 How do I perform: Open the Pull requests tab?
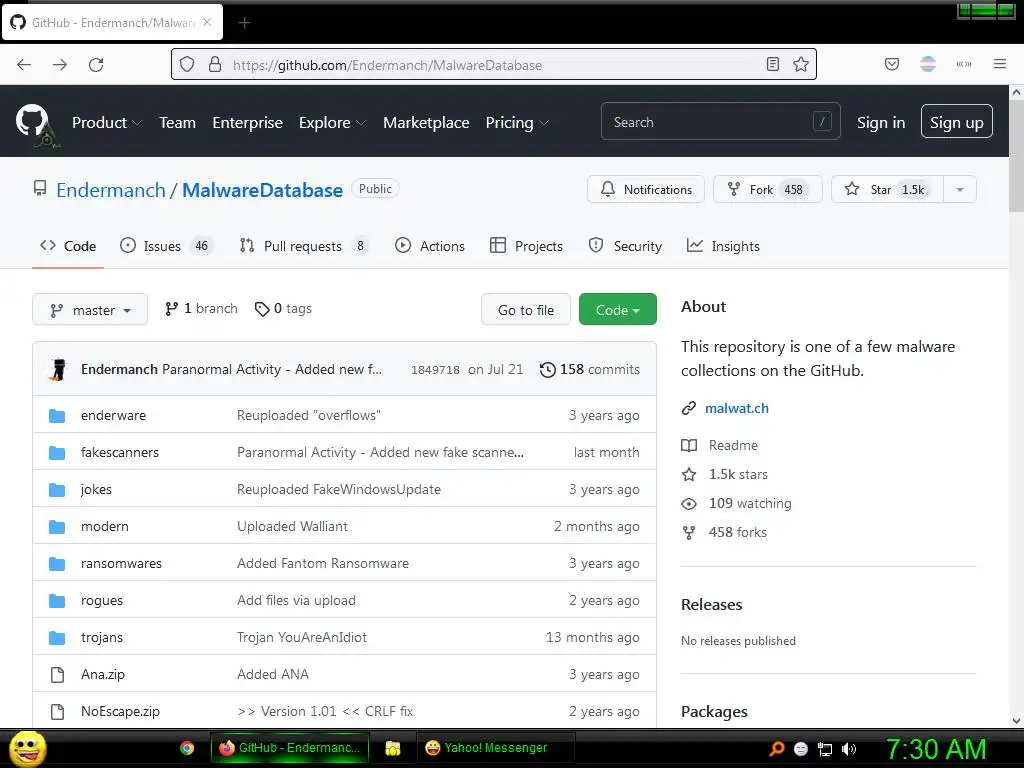[304, 246]
